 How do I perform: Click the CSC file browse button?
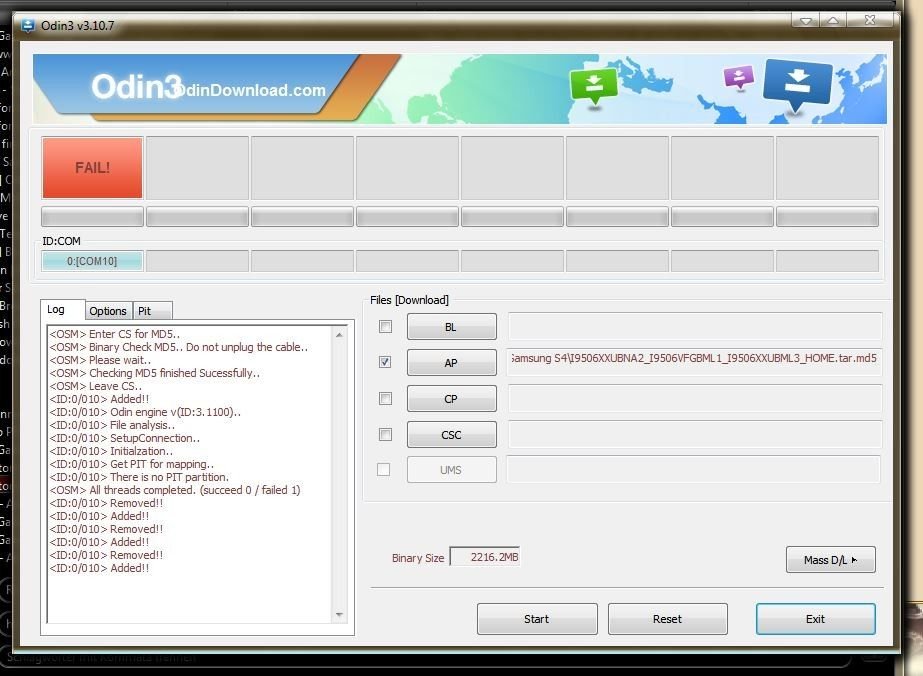click(451, 435)
